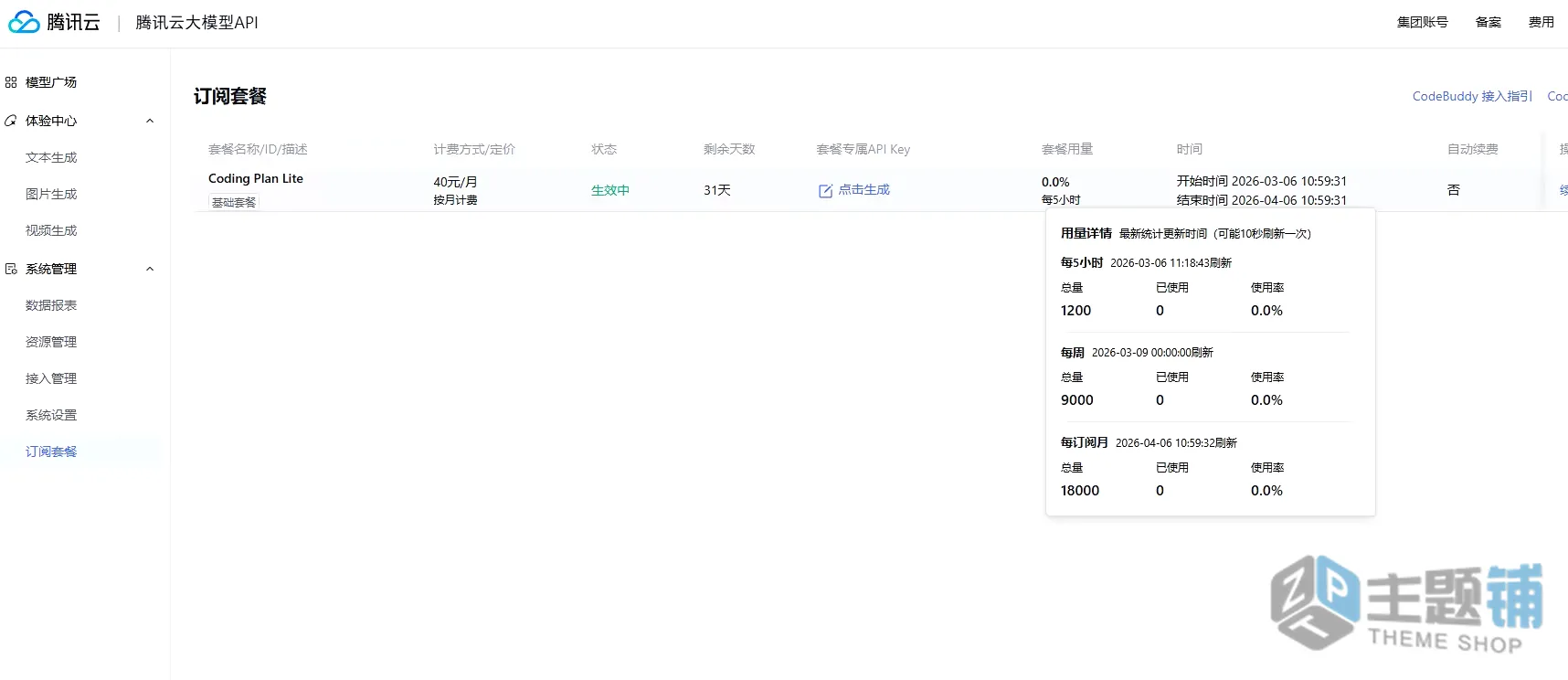This screenshot has height=680, width=1568.
Task: Open 模型广场 in the sidebar
Action: (51, 82)
